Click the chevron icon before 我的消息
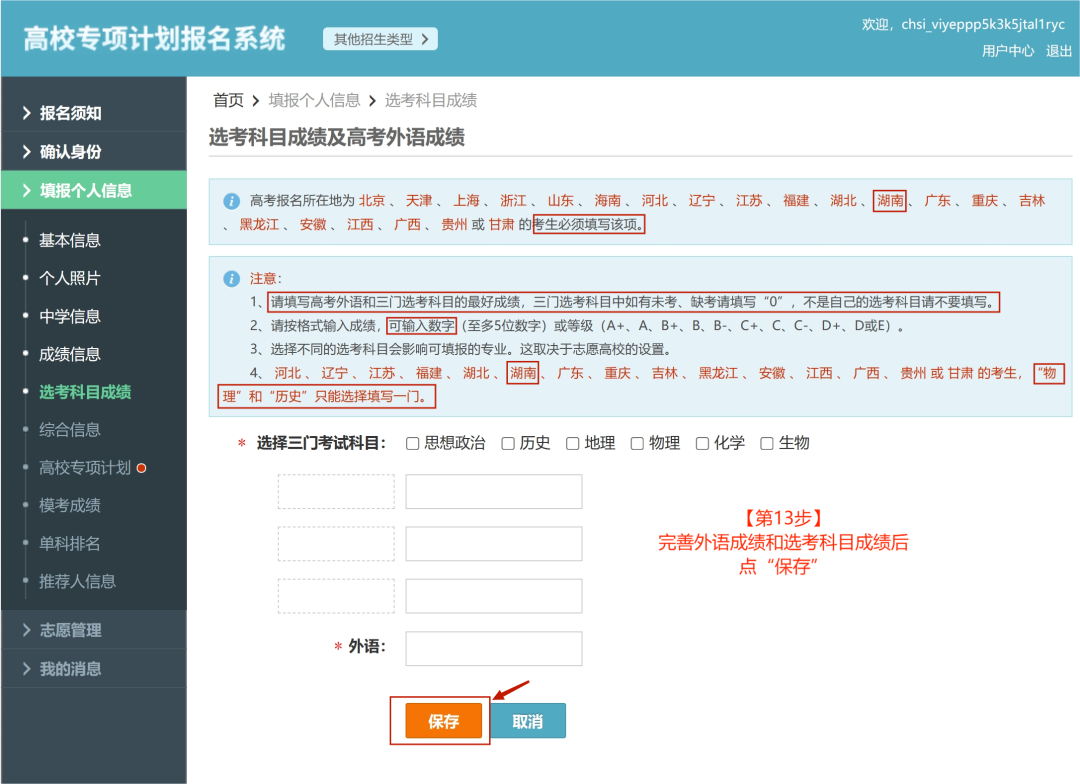 (x=28, y=668)
